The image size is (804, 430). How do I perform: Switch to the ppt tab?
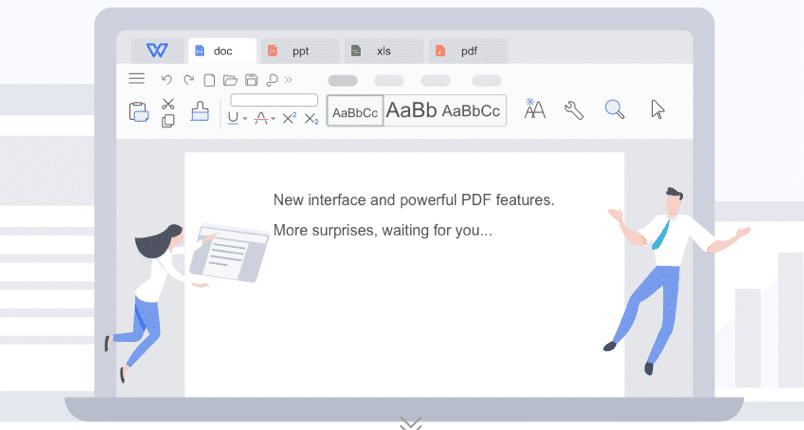[300, 51]
